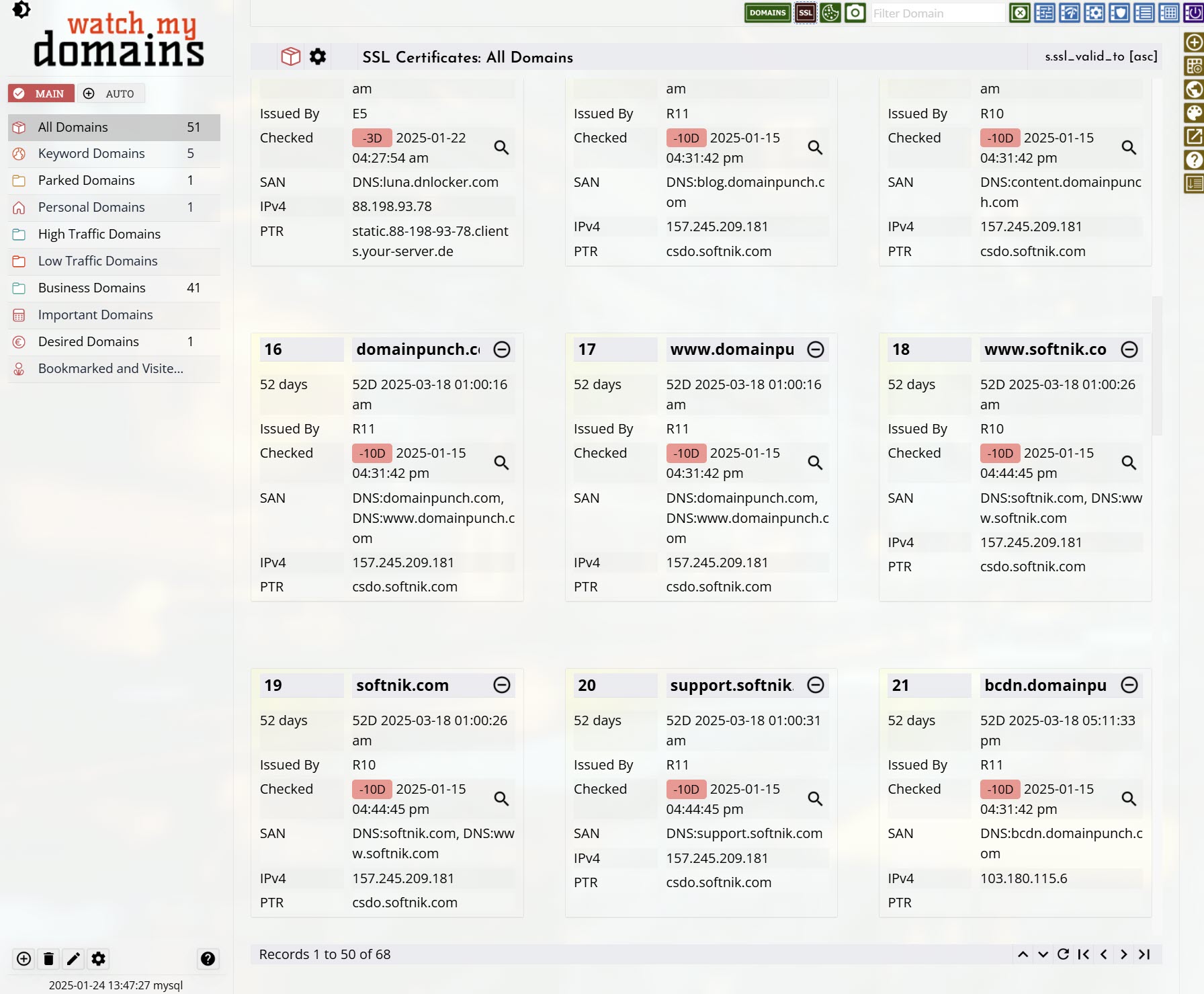Select Keyword Domains category

pos(114,154)
